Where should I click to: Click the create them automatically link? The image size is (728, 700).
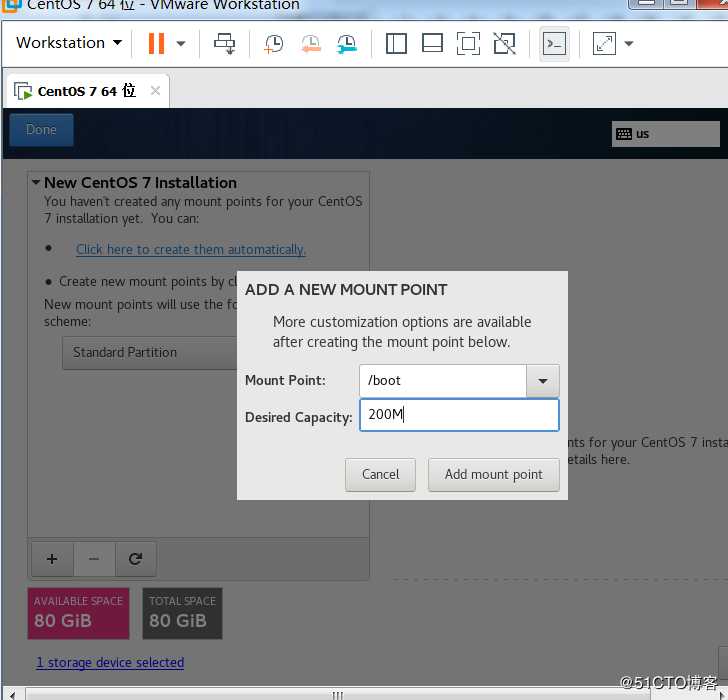coord(190,249)
